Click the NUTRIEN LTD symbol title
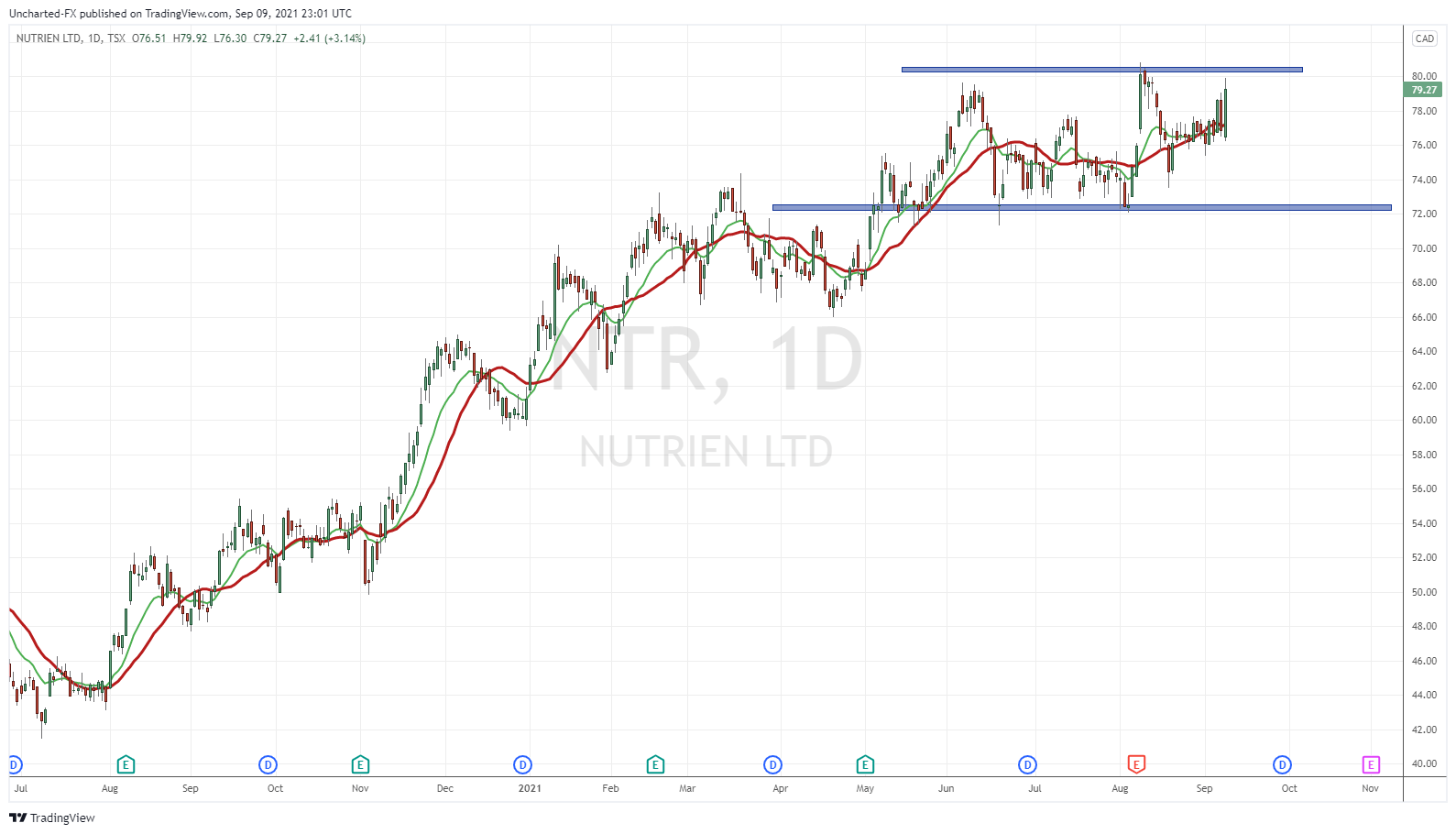 click(49, 38)
